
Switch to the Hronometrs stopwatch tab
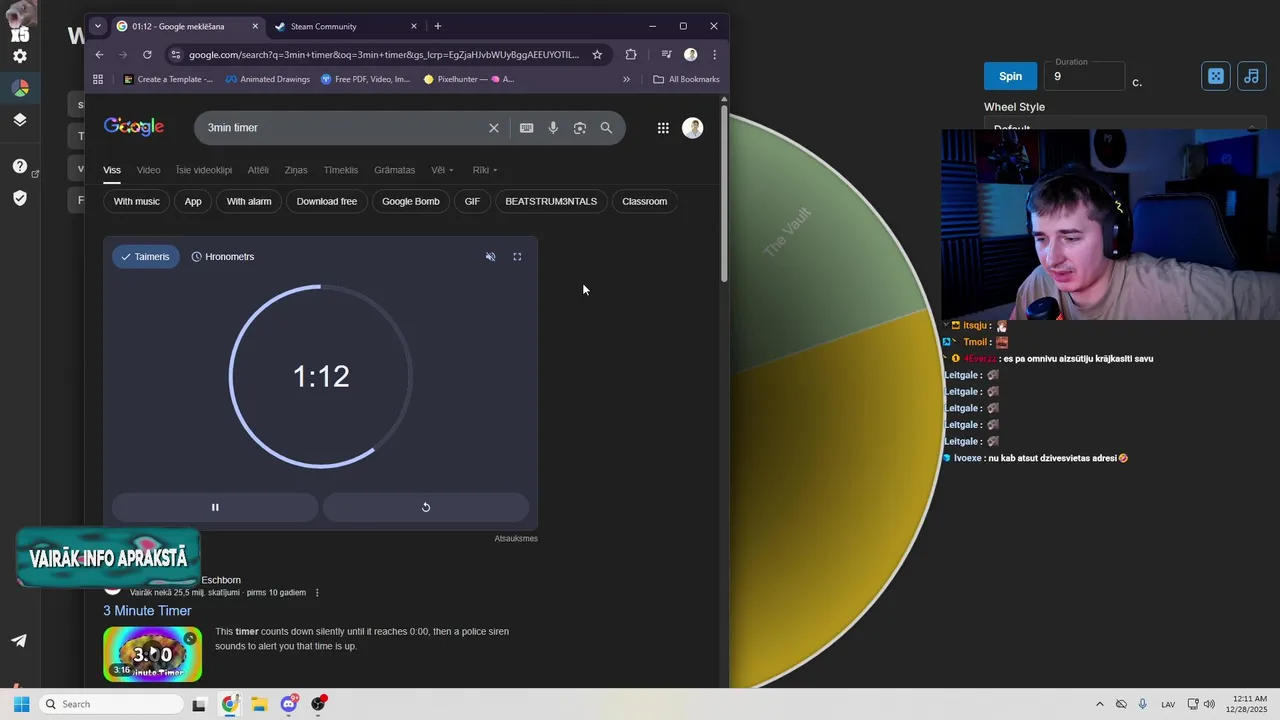click(x=223, y=257)
